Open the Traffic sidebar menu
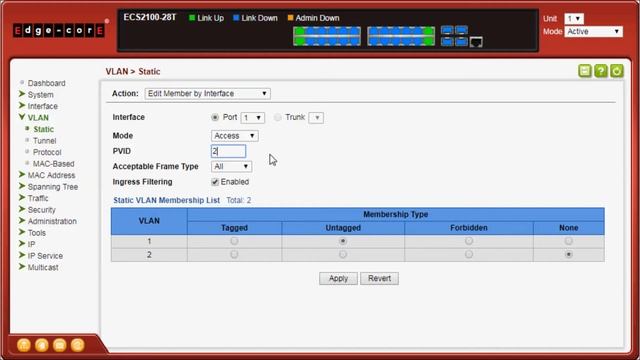This screenshot has height=360, width=640. (38, 198)
